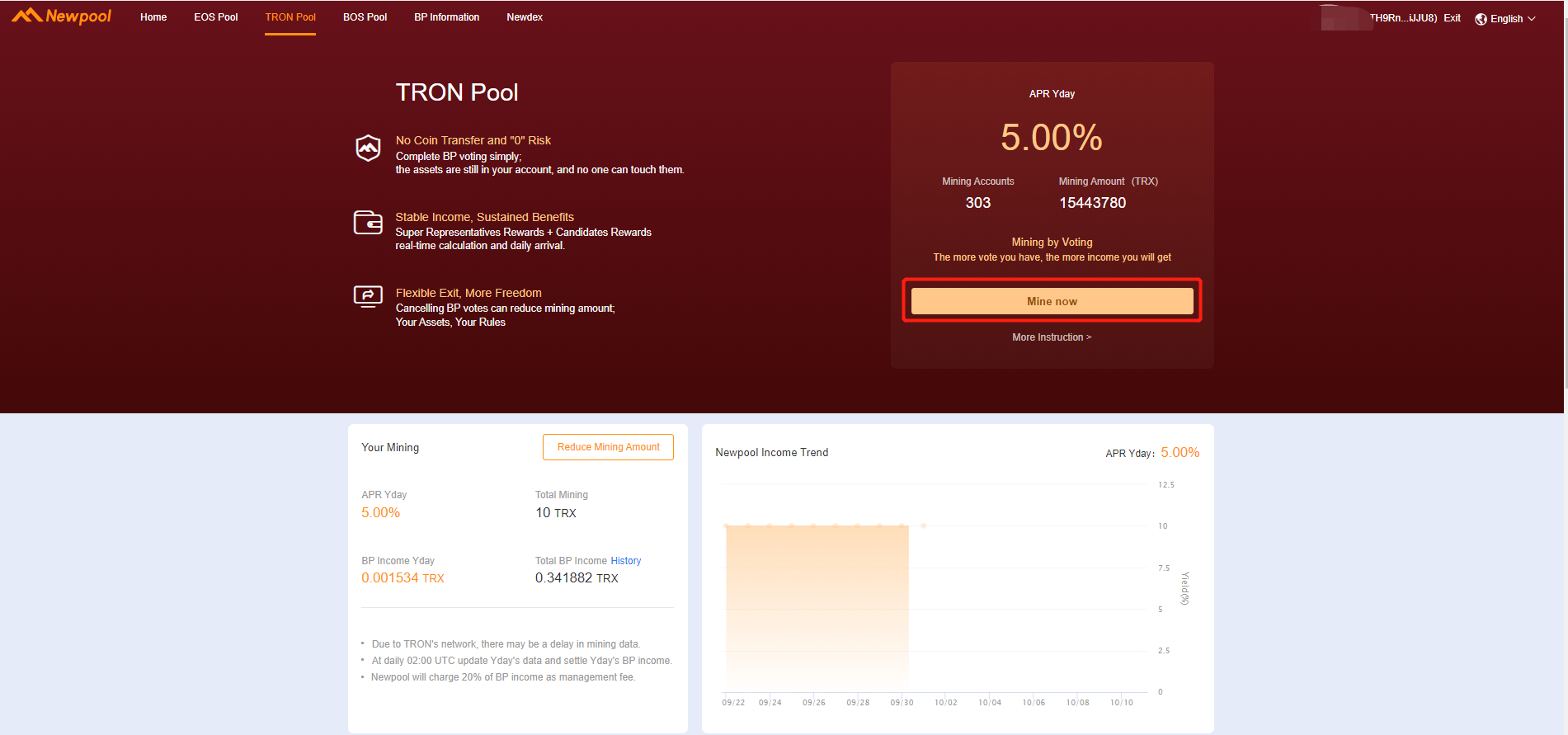Click the Exit link

pos(1452,18)
